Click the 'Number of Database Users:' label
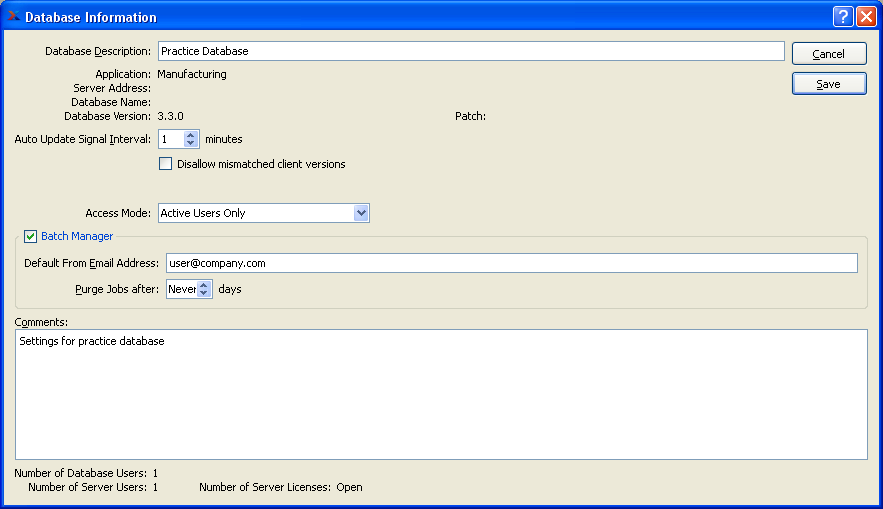 [81, 473]
